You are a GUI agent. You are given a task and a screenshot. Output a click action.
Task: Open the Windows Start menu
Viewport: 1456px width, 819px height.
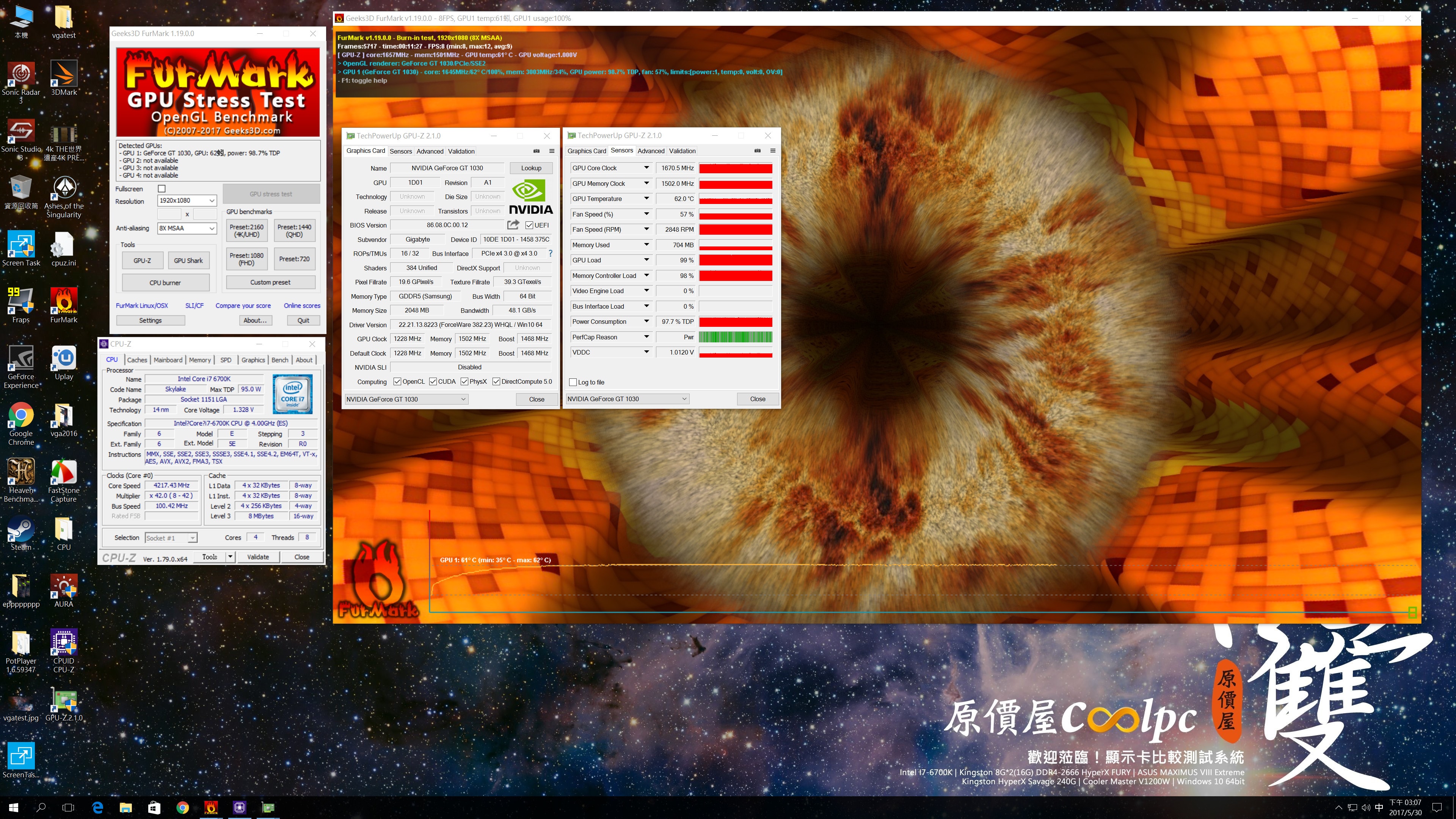pos(14,807)
